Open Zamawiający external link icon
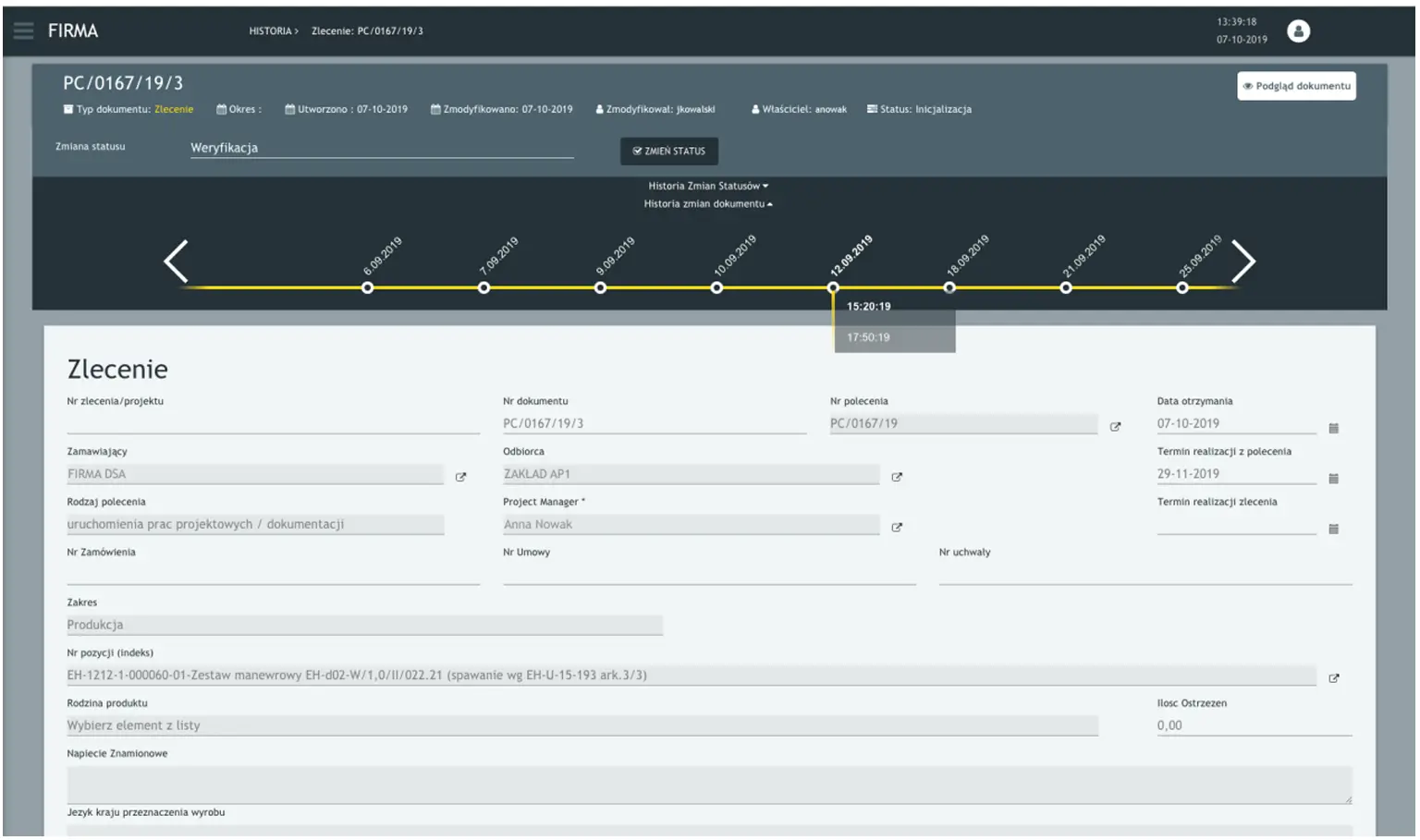1420x840 pixels. [x=460, y=477]
